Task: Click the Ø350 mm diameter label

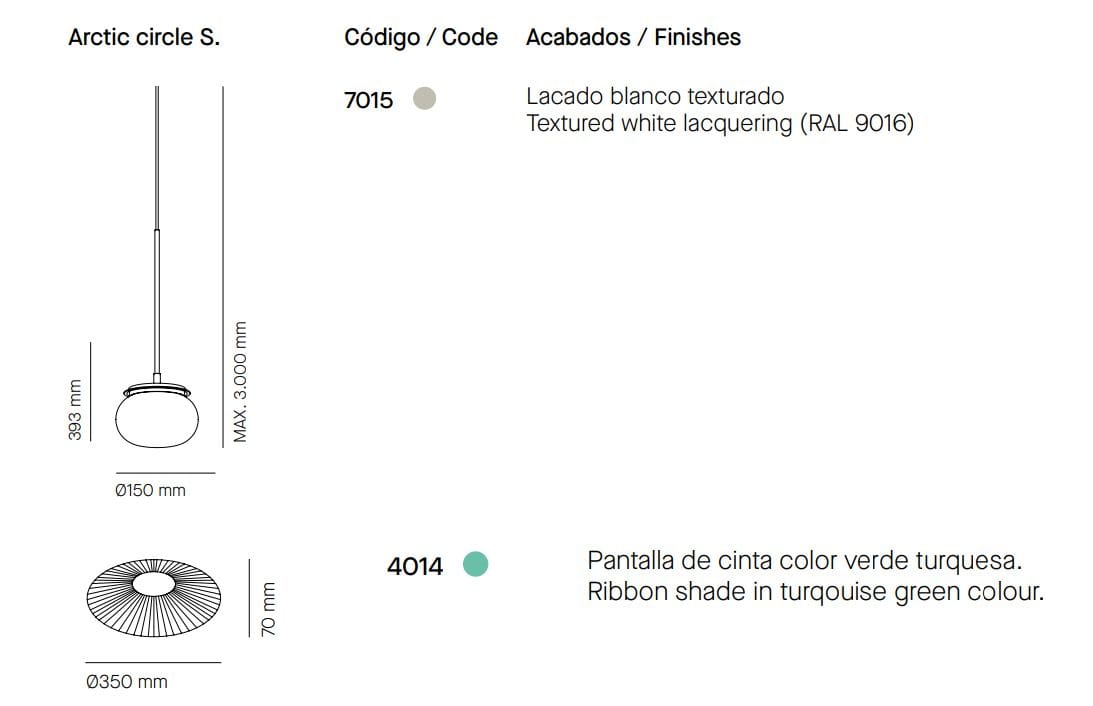Action: [x=127, y=682]
